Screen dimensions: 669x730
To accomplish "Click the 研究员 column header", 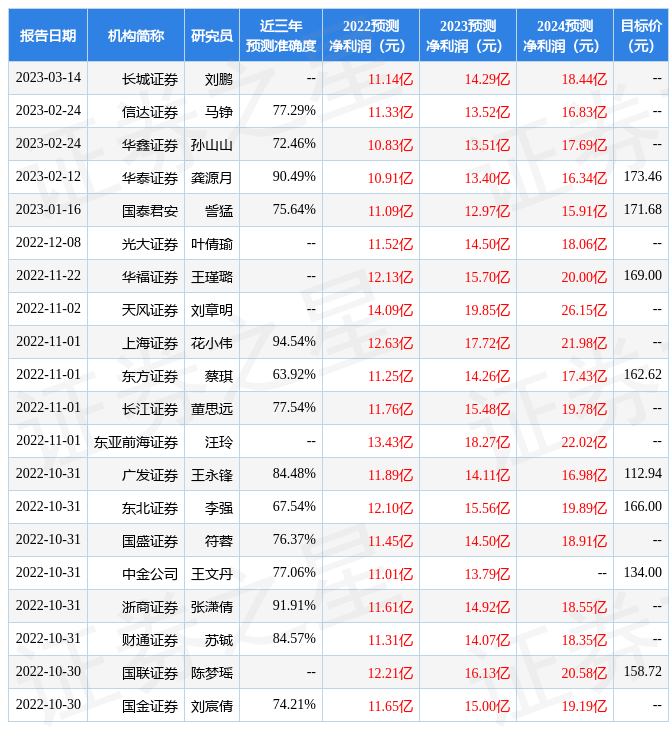I will 212,36.
